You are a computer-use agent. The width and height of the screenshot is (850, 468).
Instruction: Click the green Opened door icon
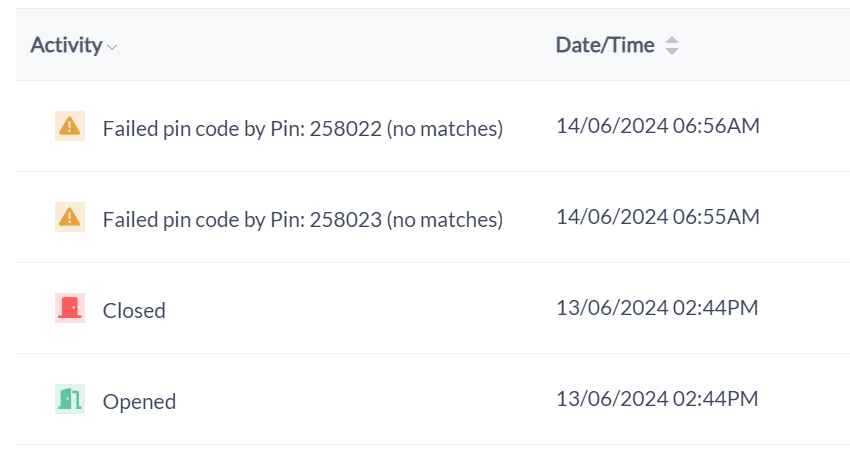(x=70, y=399)
